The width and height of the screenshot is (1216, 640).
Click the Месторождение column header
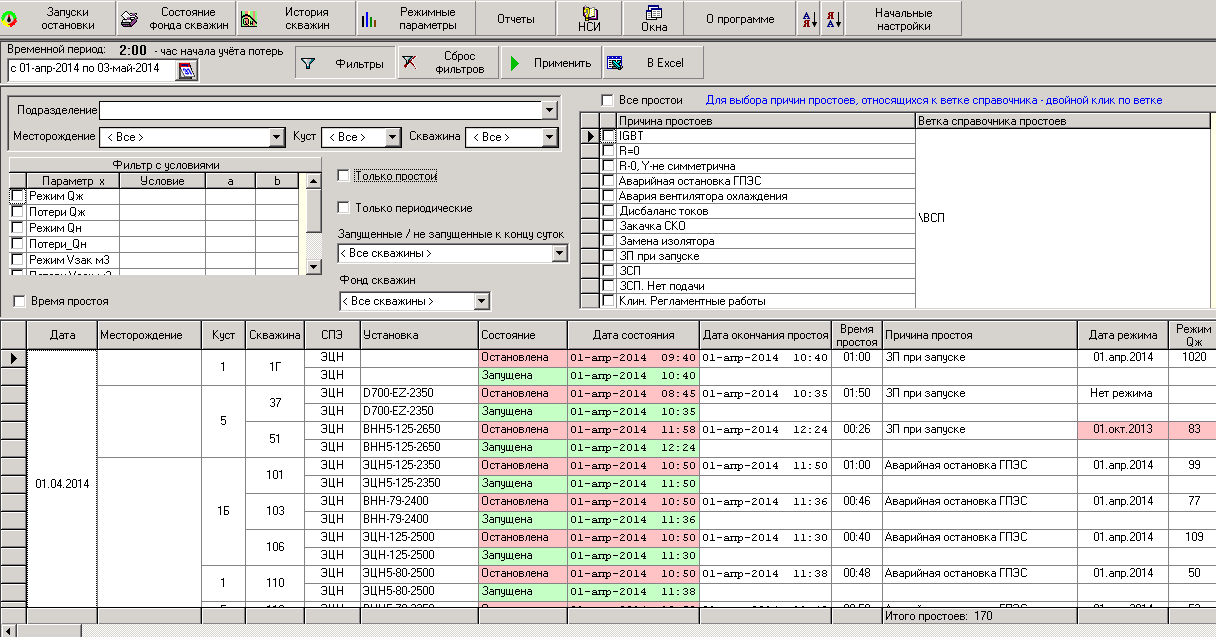click(149, 335)
